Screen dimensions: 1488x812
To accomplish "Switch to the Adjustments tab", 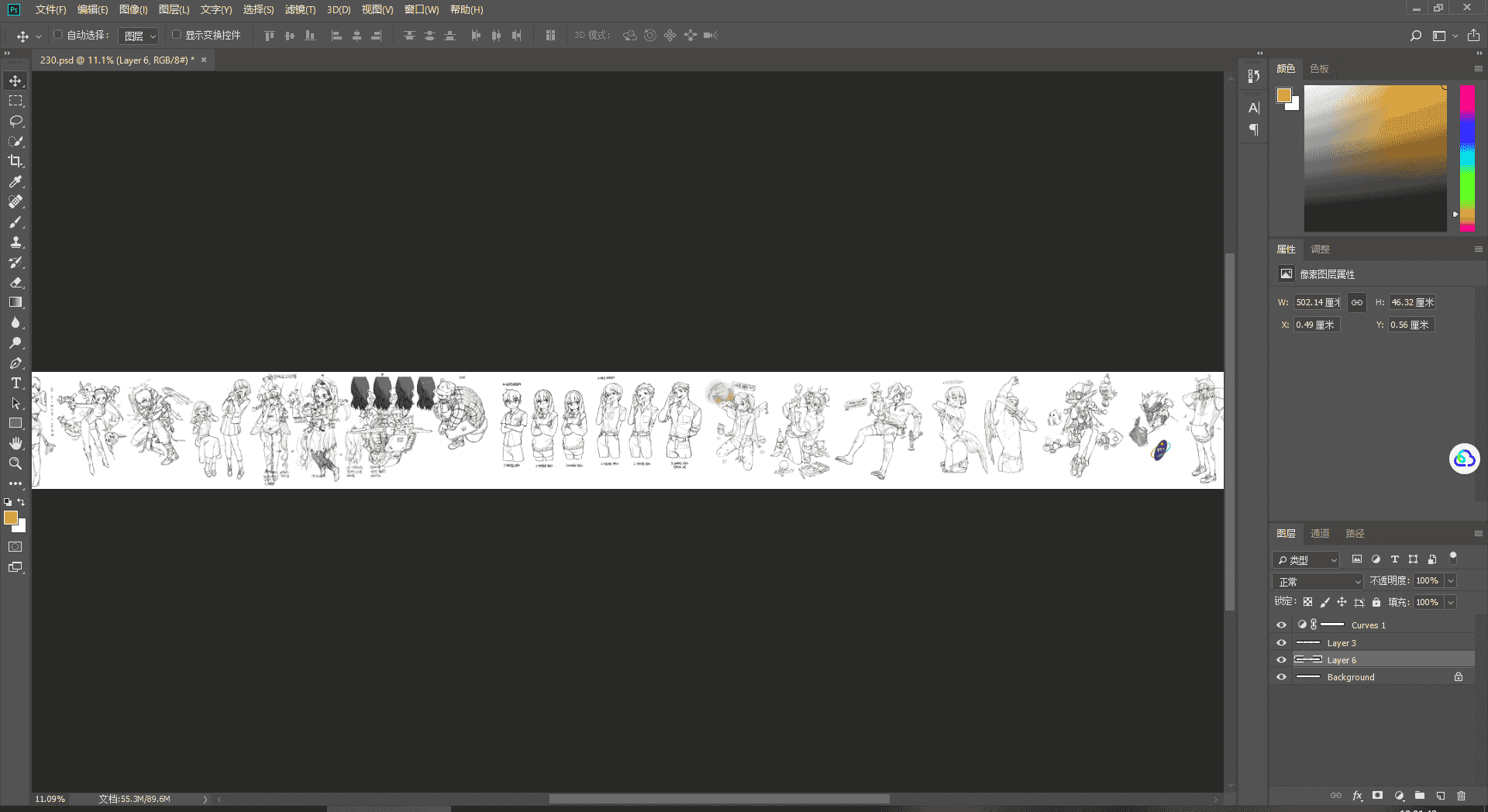I will 1320,249.
